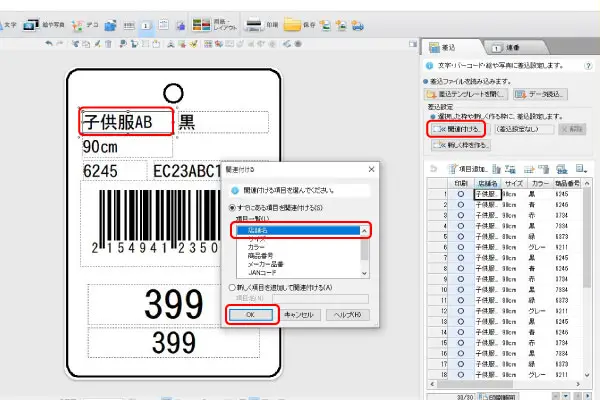Click the panel toggle icon at canvas top-right
600x400 pixels.
coord(412,44)
